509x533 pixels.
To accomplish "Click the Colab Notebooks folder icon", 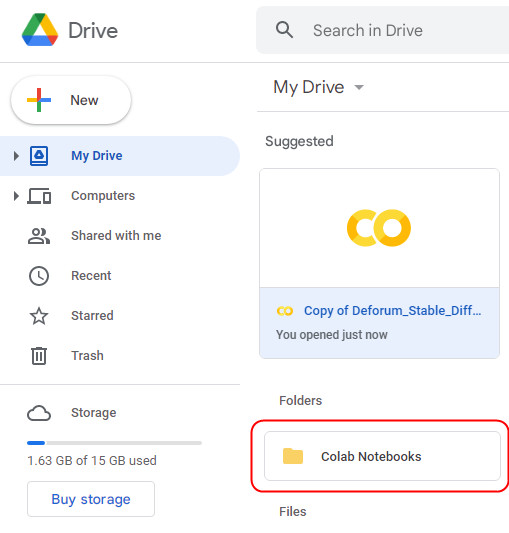I will pyautogui.click(x=293, y=456).
